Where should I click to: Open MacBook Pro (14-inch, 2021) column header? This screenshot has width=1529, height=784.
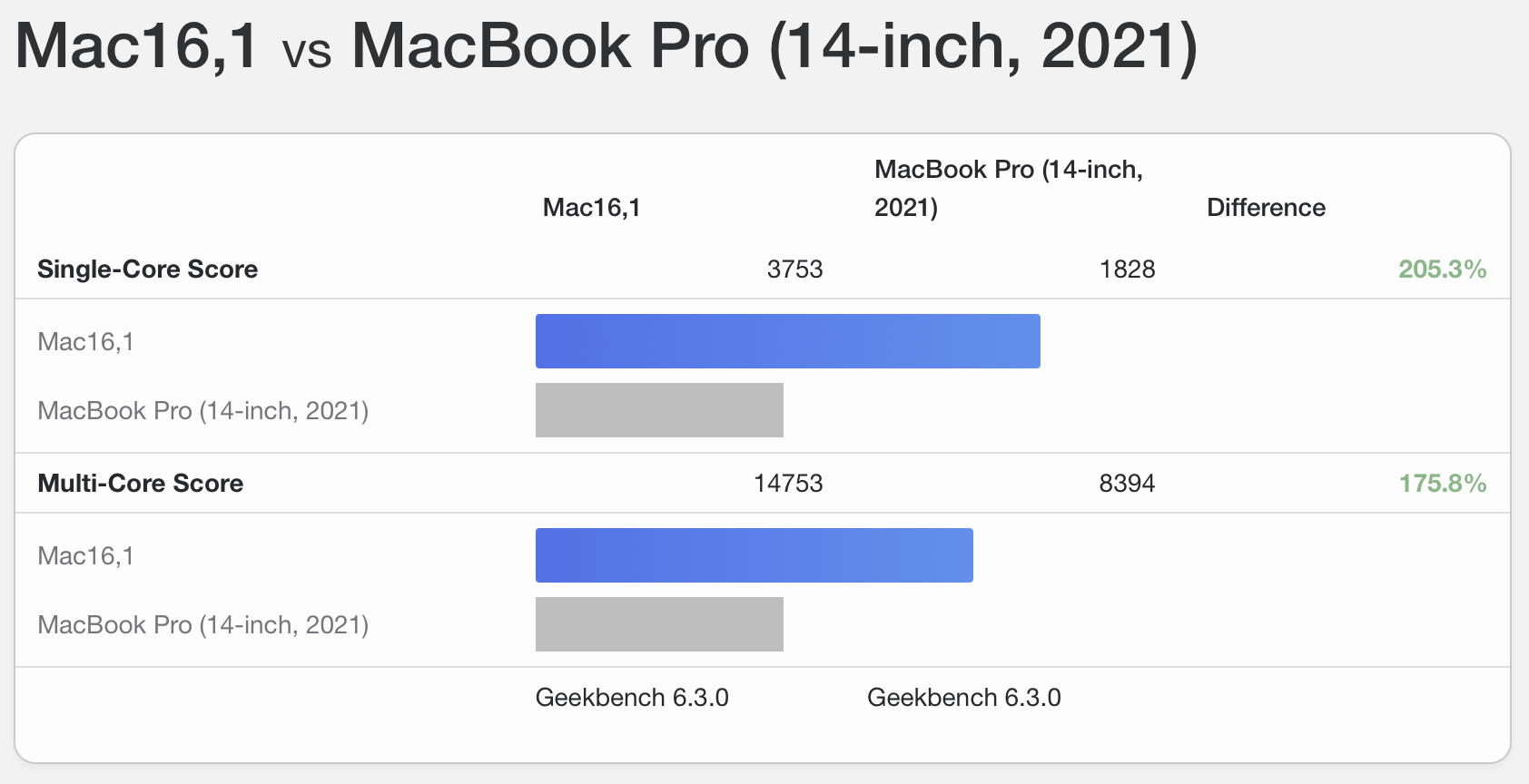tap(1009, 189)
